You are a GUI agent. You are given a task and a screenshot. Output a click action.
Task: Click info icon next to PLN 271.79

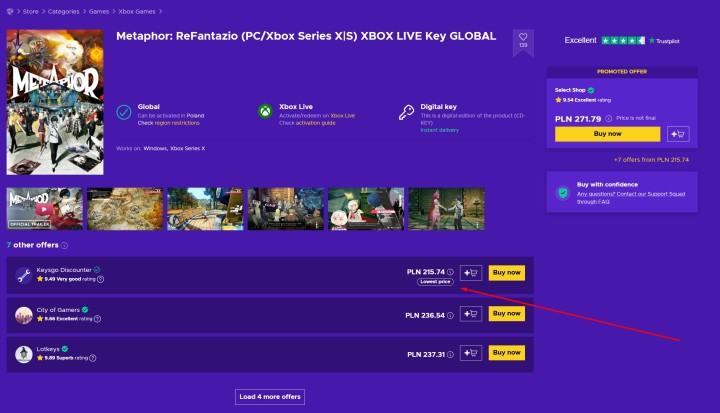(608, 119)
